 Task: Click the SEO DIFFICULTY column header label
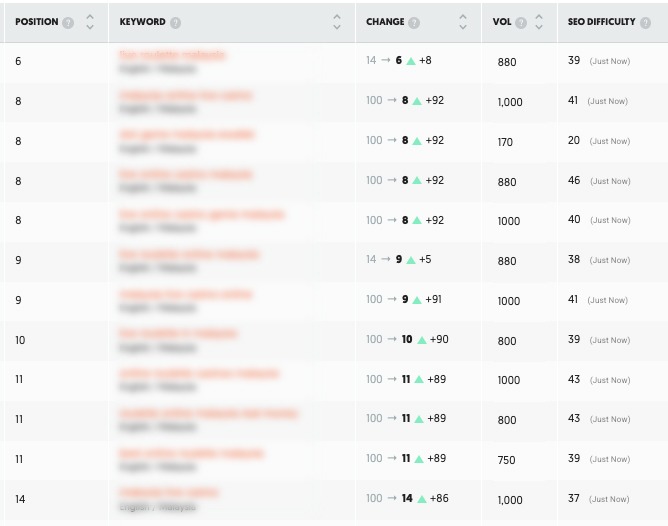(x=602, y=22)
